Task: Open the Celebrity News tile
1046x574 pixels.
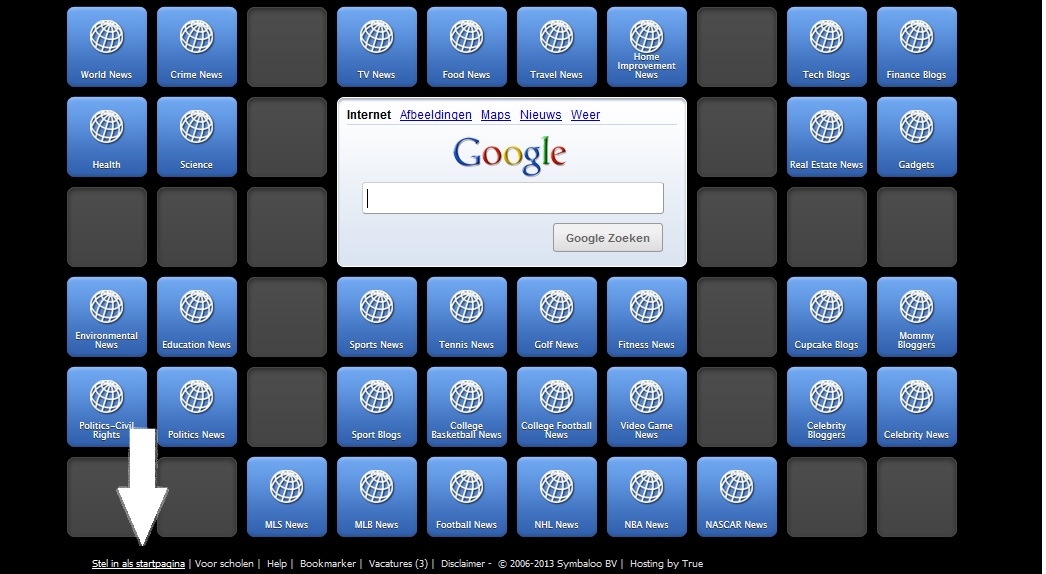Action: [x=917, y=407]
